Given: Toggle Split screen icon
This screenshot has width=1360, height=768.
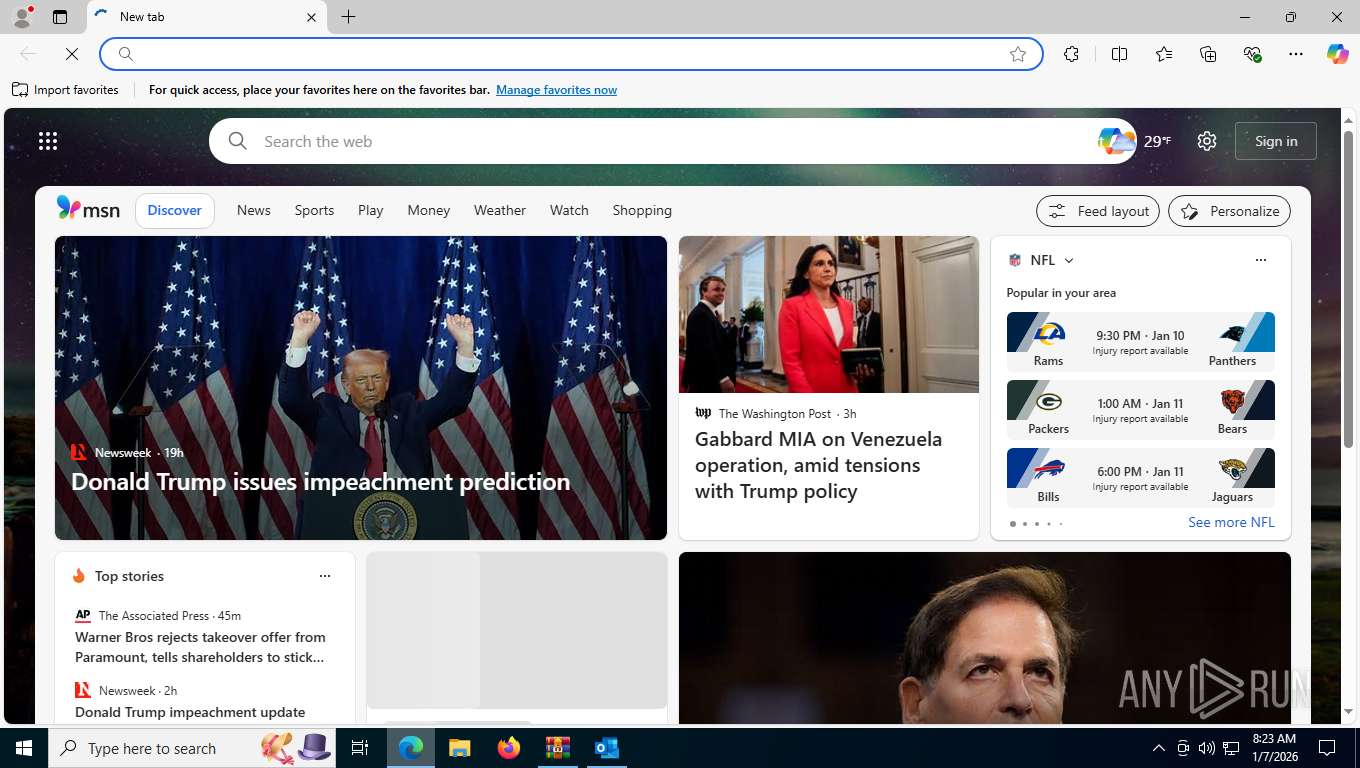Looking at the screenshot, I should 1119,54.
